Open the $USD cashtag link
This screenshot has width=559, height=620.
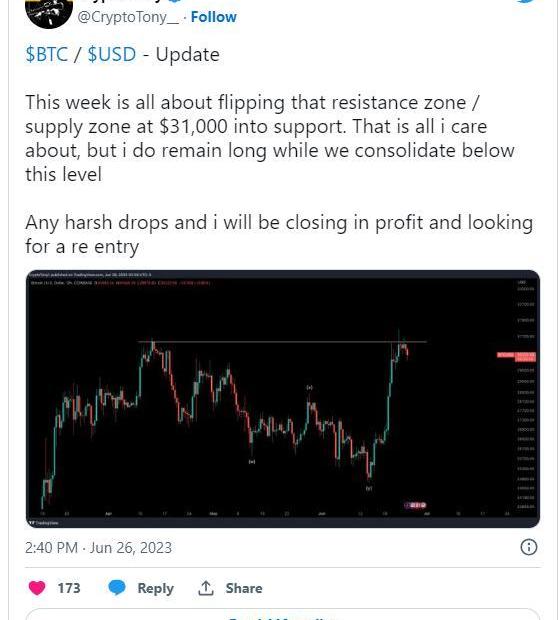point(111,54)
